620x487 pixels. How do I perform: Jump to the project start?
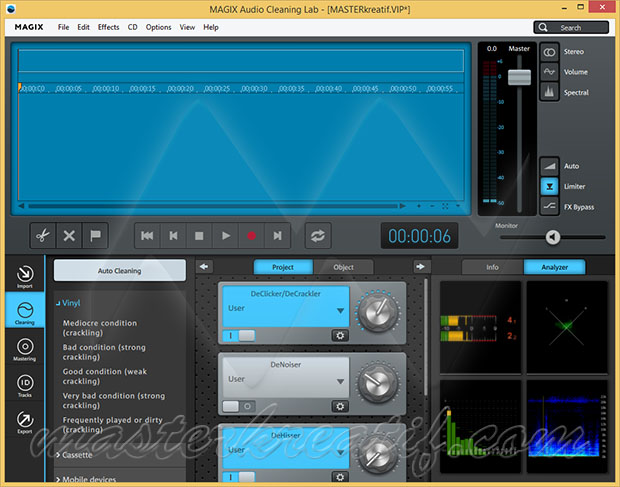pos(147,236)
